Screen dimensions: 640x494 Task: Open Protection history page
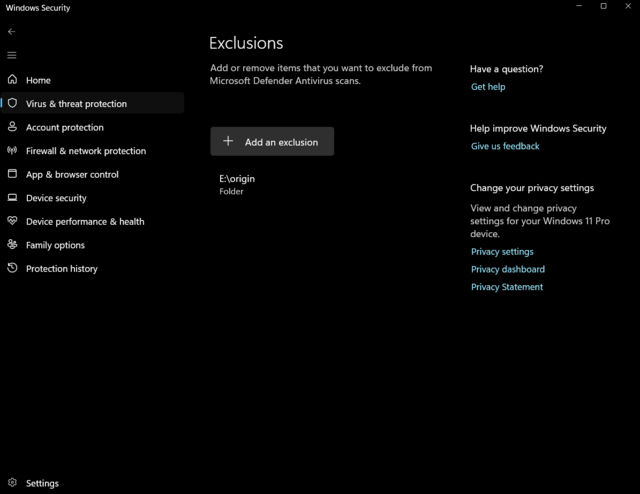[92, 269]
